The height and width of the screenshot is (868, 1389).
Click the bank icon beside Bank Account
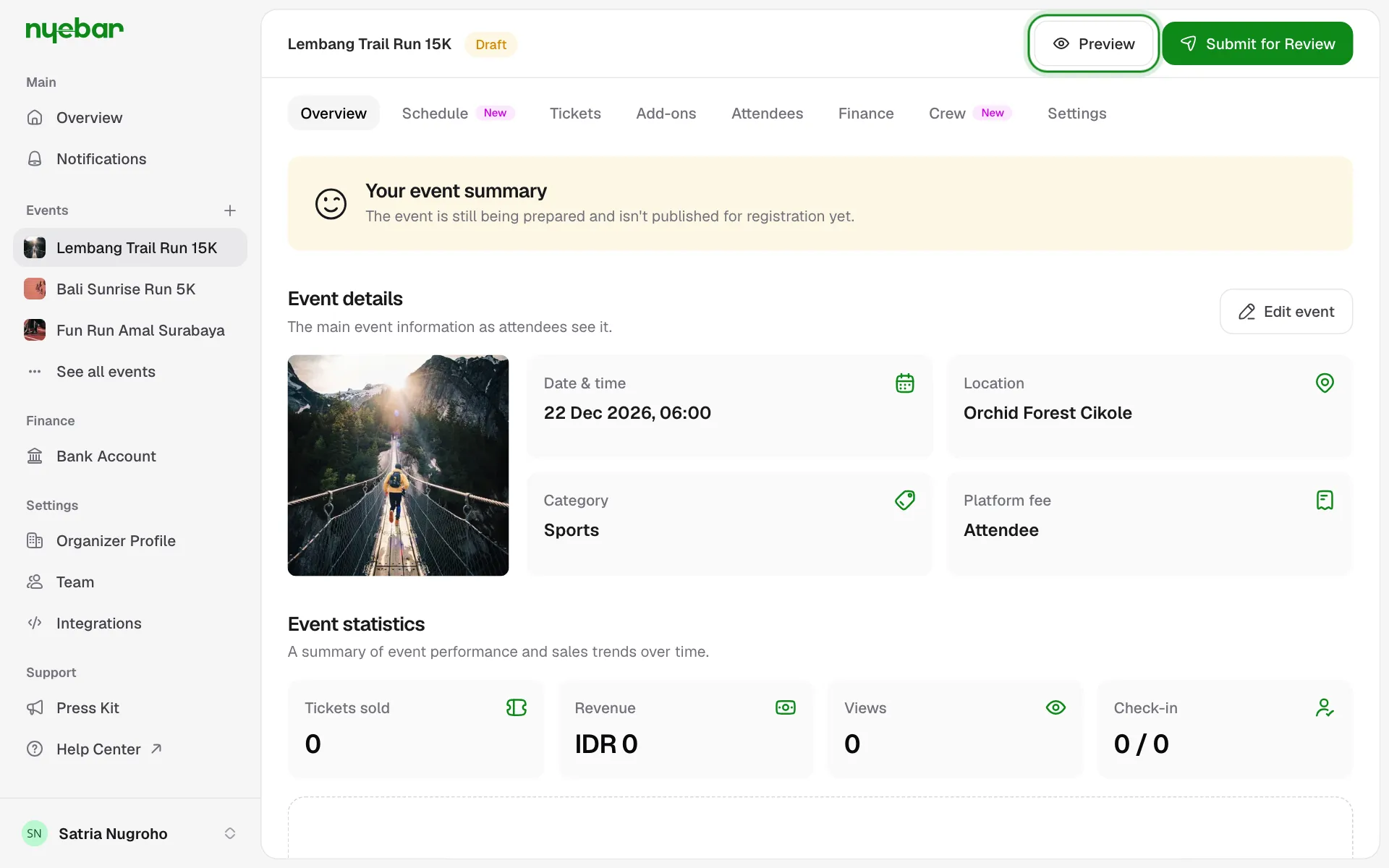(x=35, y=456)
